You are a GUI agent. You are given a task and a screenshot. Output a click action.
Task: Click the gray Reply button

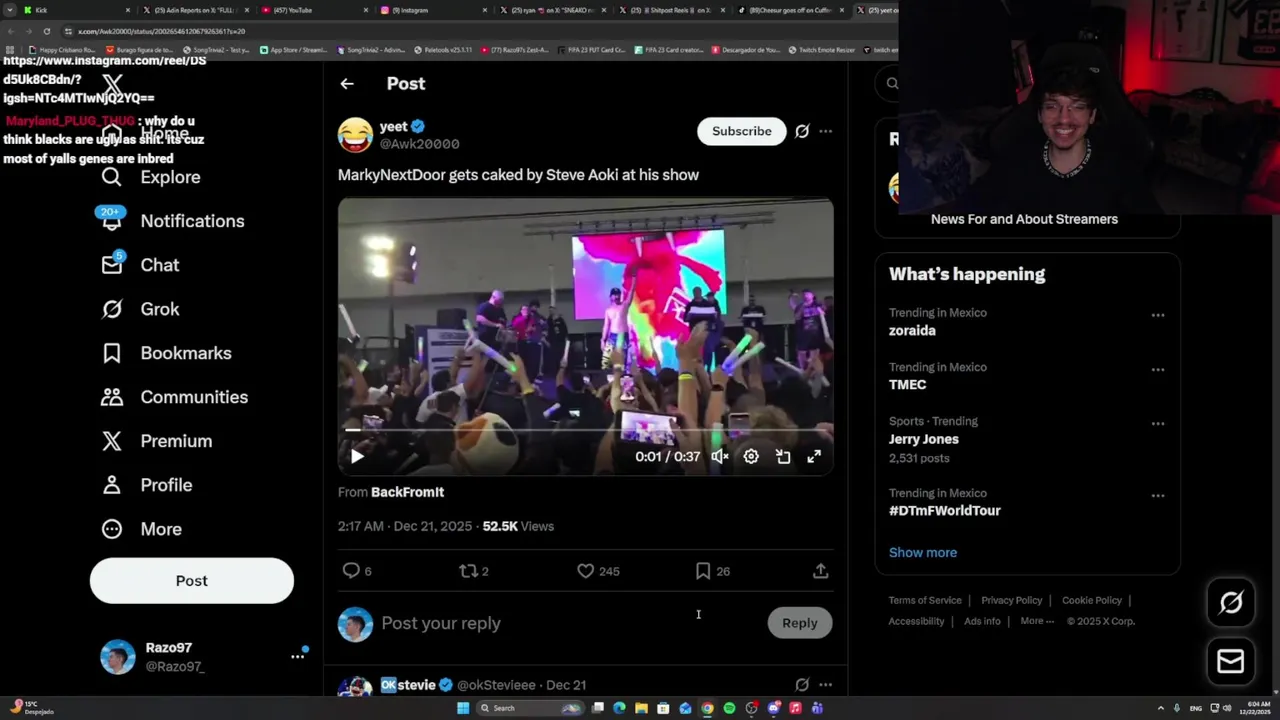tap(800, 623)
